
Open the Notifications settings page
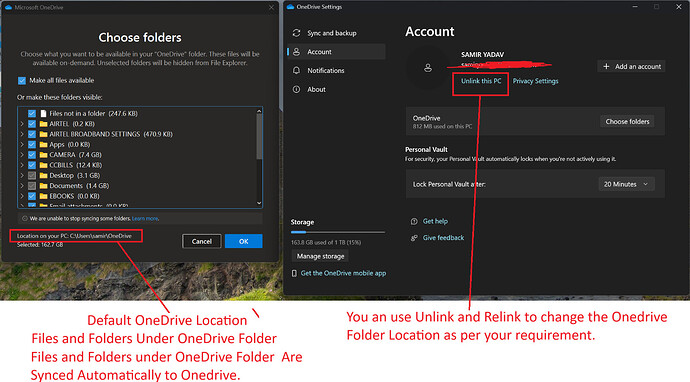[336, 70]
